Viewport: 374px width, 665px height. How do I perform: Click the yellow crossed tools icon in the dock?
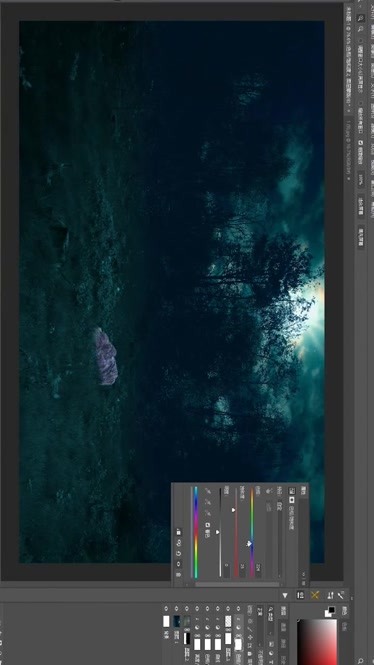[315, 595]
